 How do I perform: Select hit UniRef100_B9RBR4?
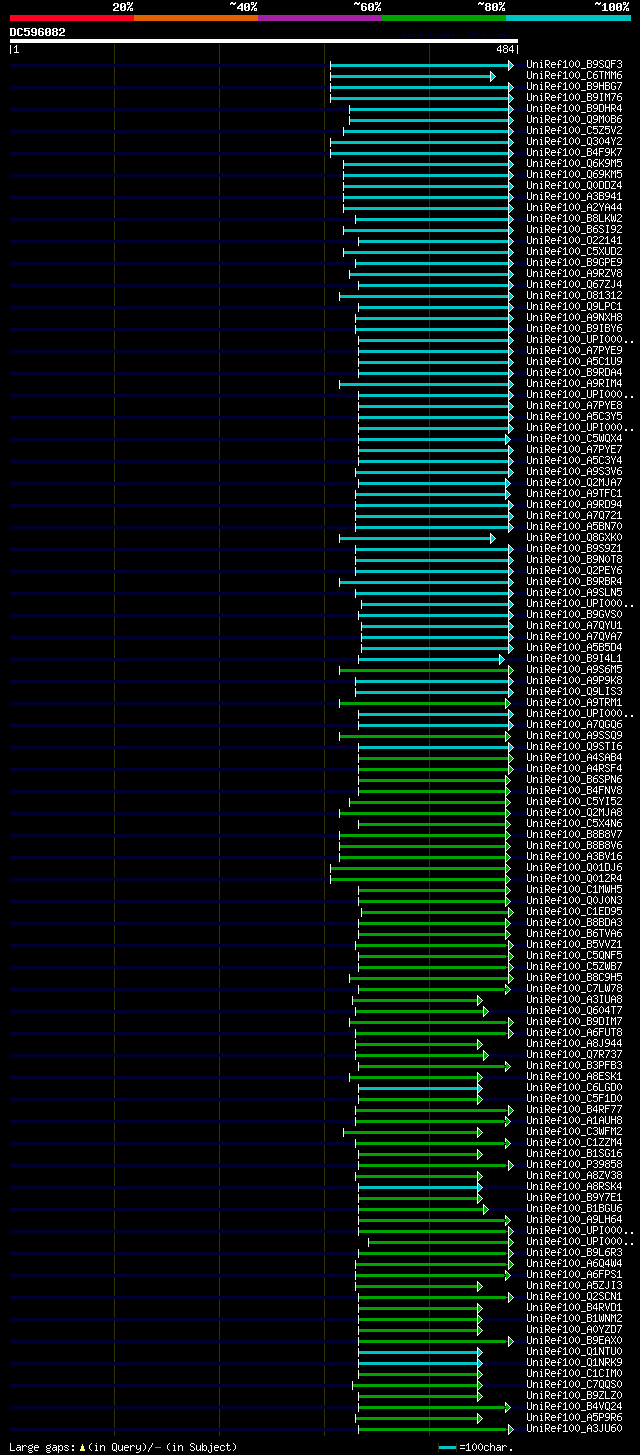pos(574,582)
